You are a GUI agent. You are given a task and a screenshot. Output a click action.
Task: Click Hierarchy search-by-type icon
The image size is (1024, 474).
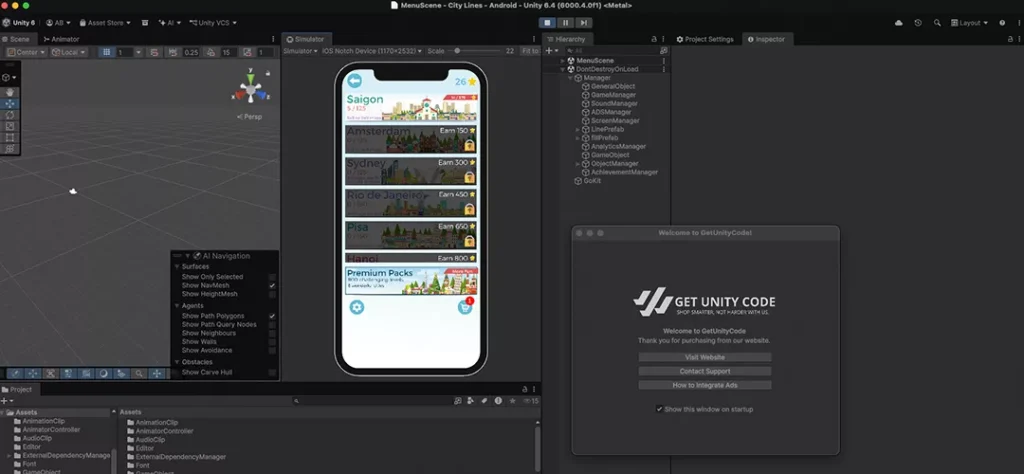click(664, 50)
